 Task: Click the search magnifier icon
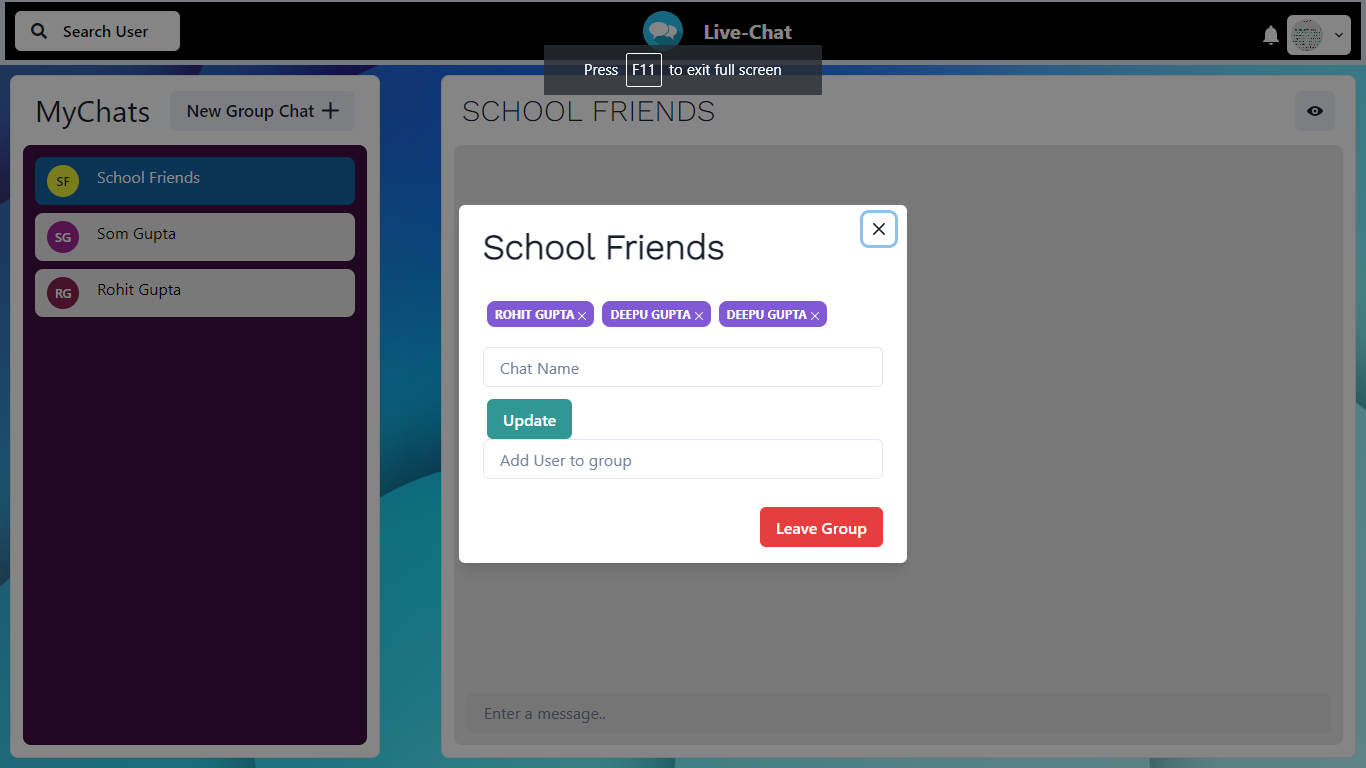click(x=39, y=31)
